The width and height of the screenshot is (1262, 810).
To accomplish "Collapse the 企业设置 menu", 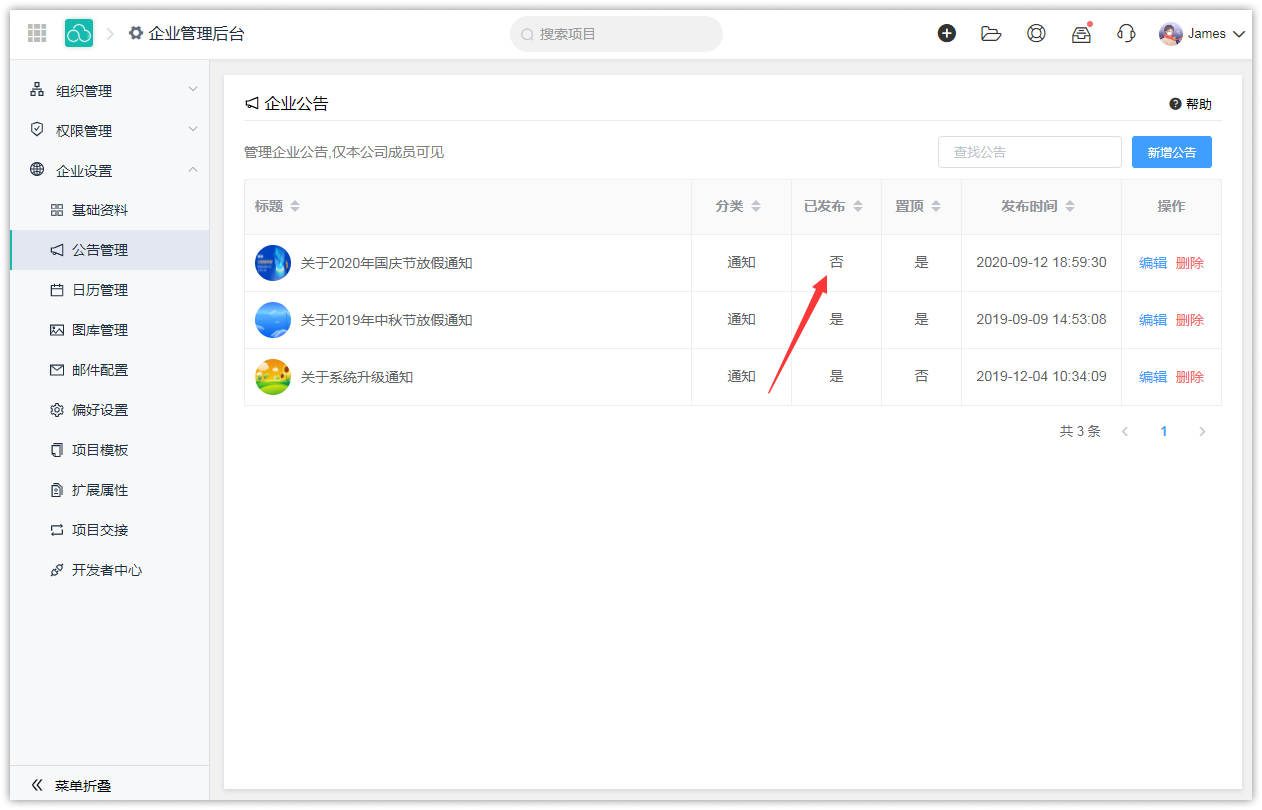I will click(110, 170).
